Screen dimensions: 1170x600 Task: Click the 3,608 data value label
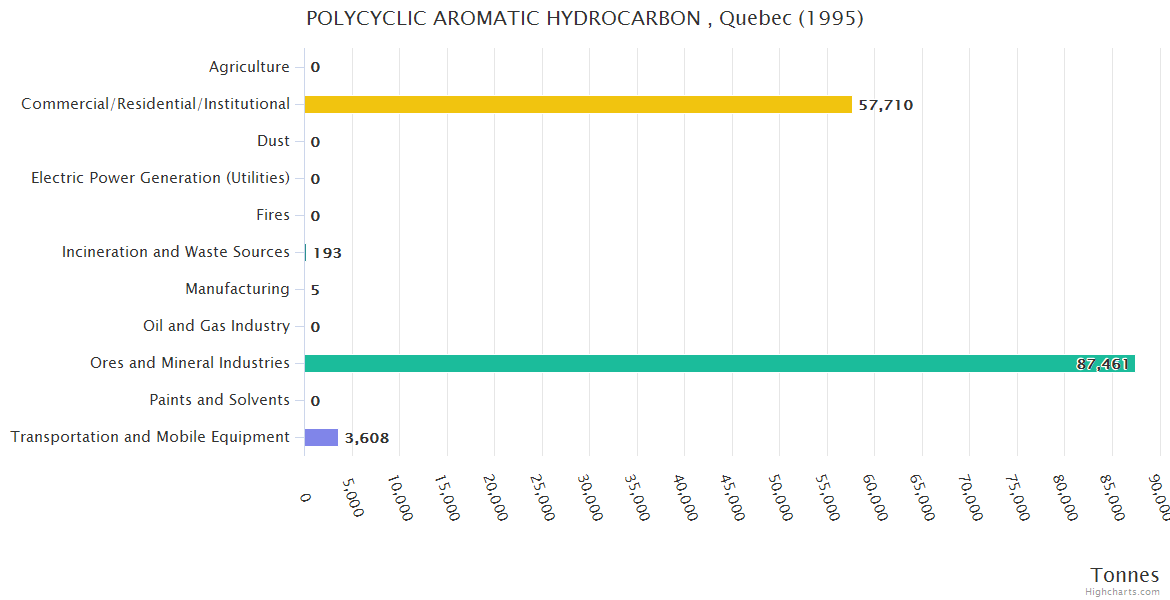[367, 438]
